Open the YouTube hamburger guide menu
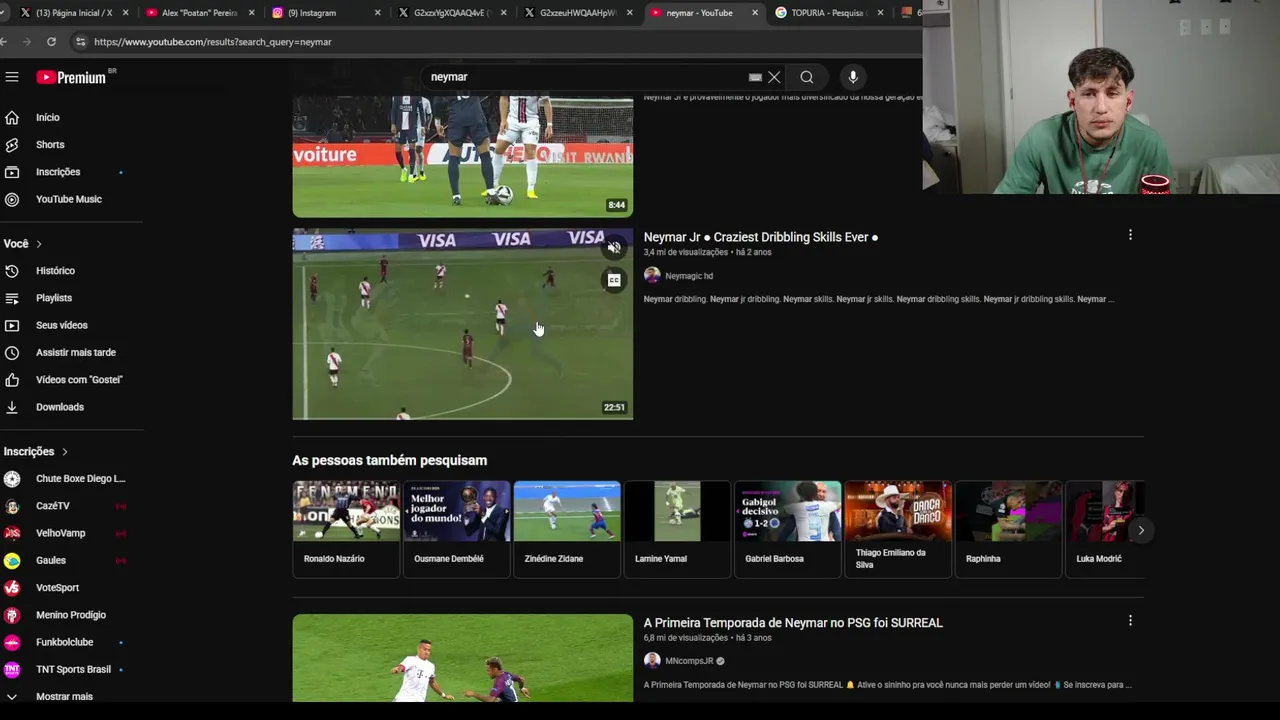The width and height of the screenshot is (1280, 720). coord(12,77)
